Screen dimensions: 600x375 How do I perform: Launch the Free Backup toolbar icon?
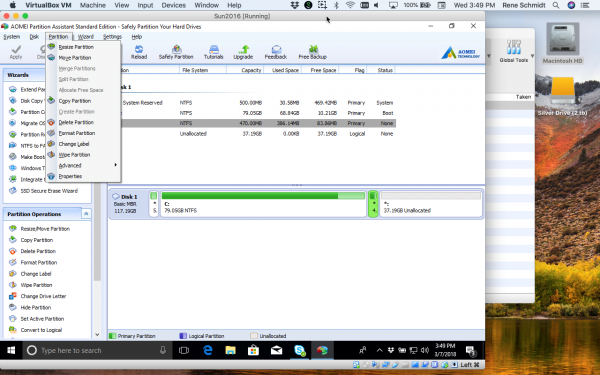[313, 52]
